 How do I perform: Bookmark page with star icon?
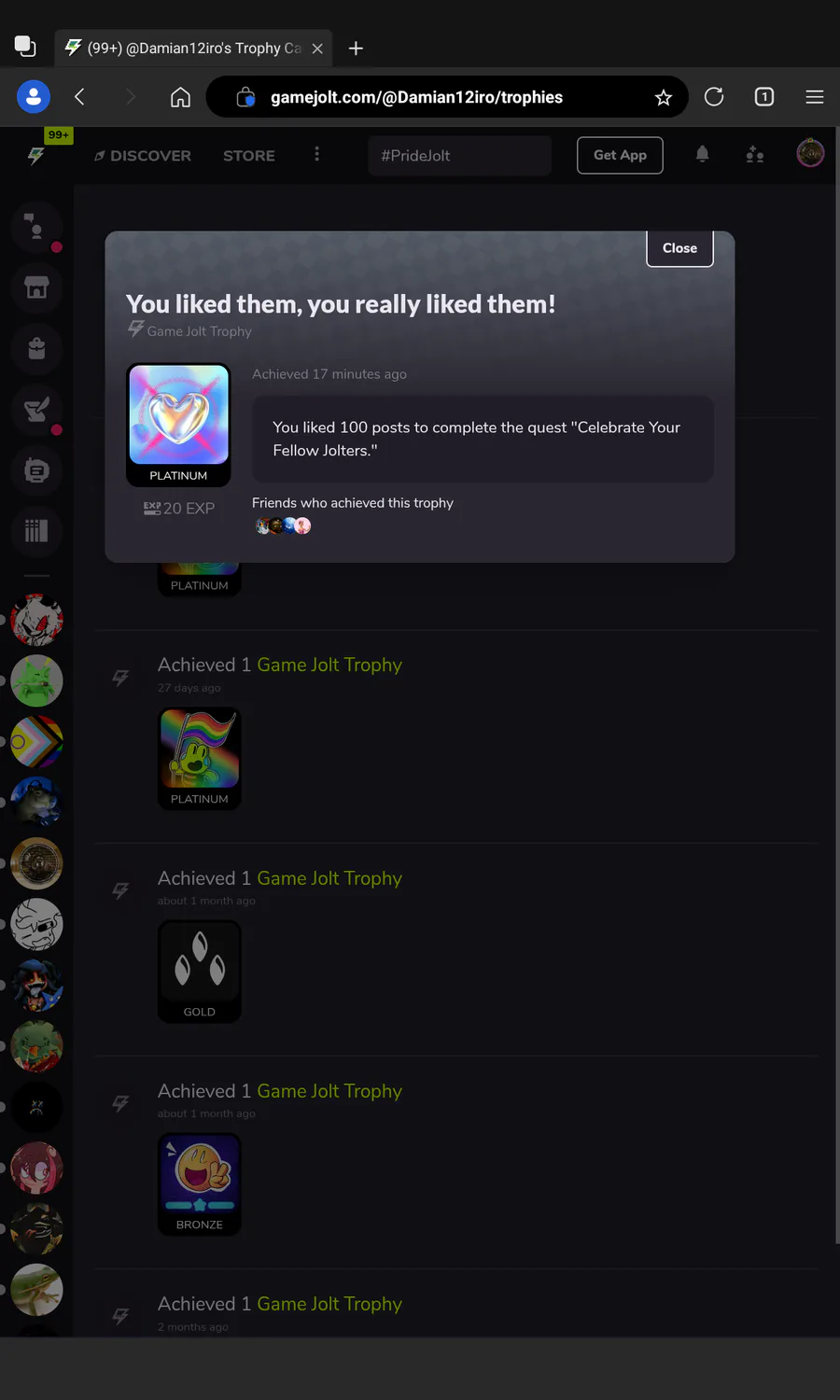tap(664, 97)
